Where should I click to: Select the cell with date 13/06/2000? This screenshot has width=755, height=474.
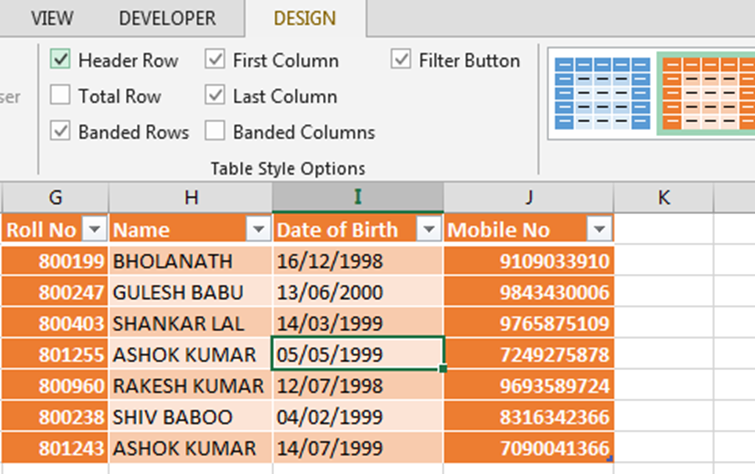tap(357, 292)
